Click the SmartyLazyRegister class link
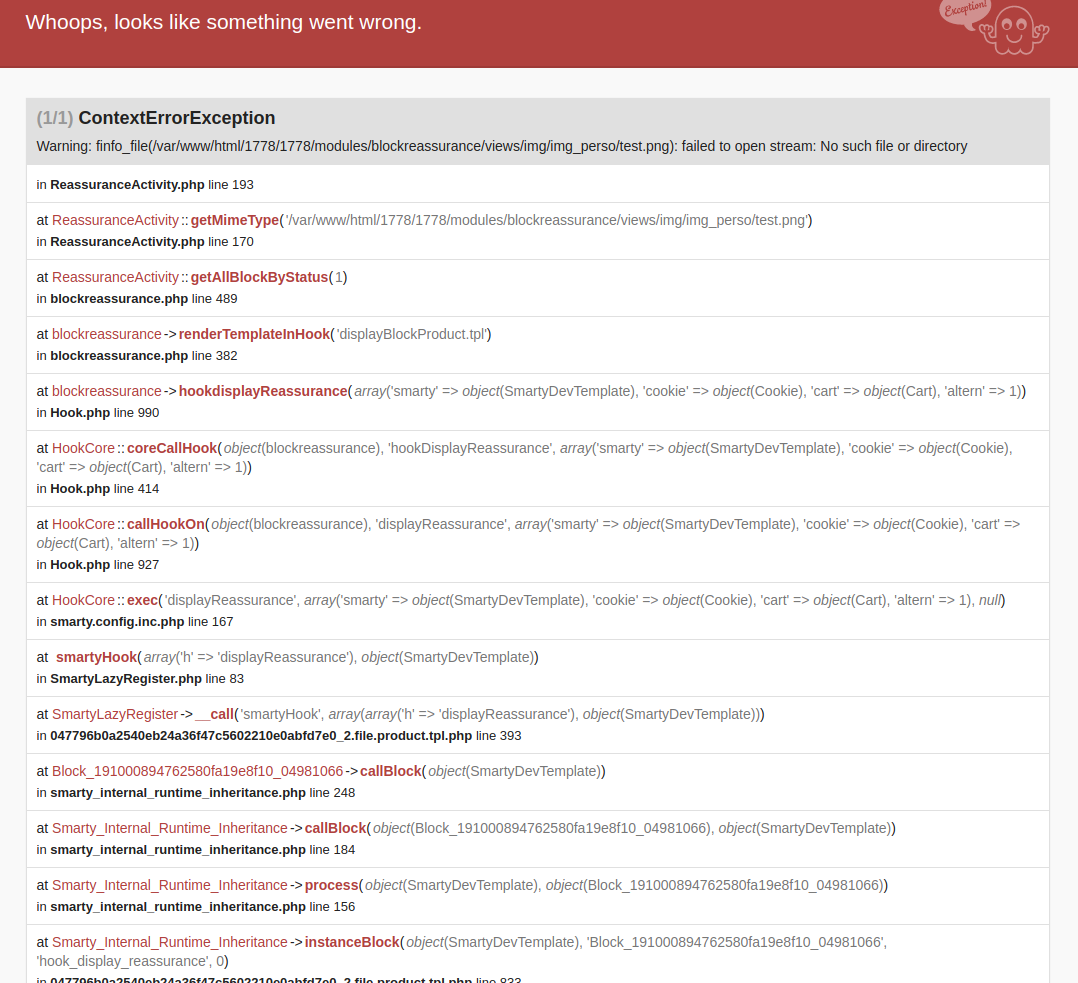 pyautogui.click(x=115, y=714)
